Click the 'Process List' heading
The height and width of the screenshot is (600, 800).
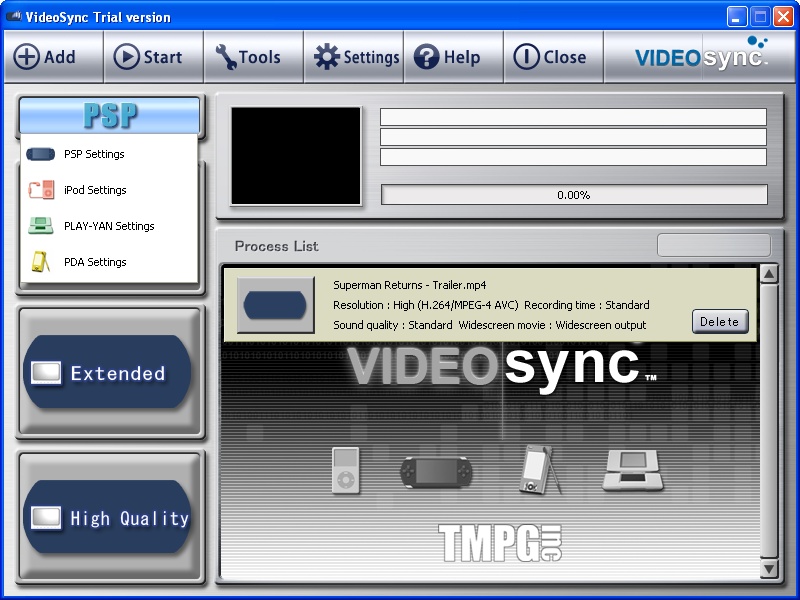[x=277, y=246]
